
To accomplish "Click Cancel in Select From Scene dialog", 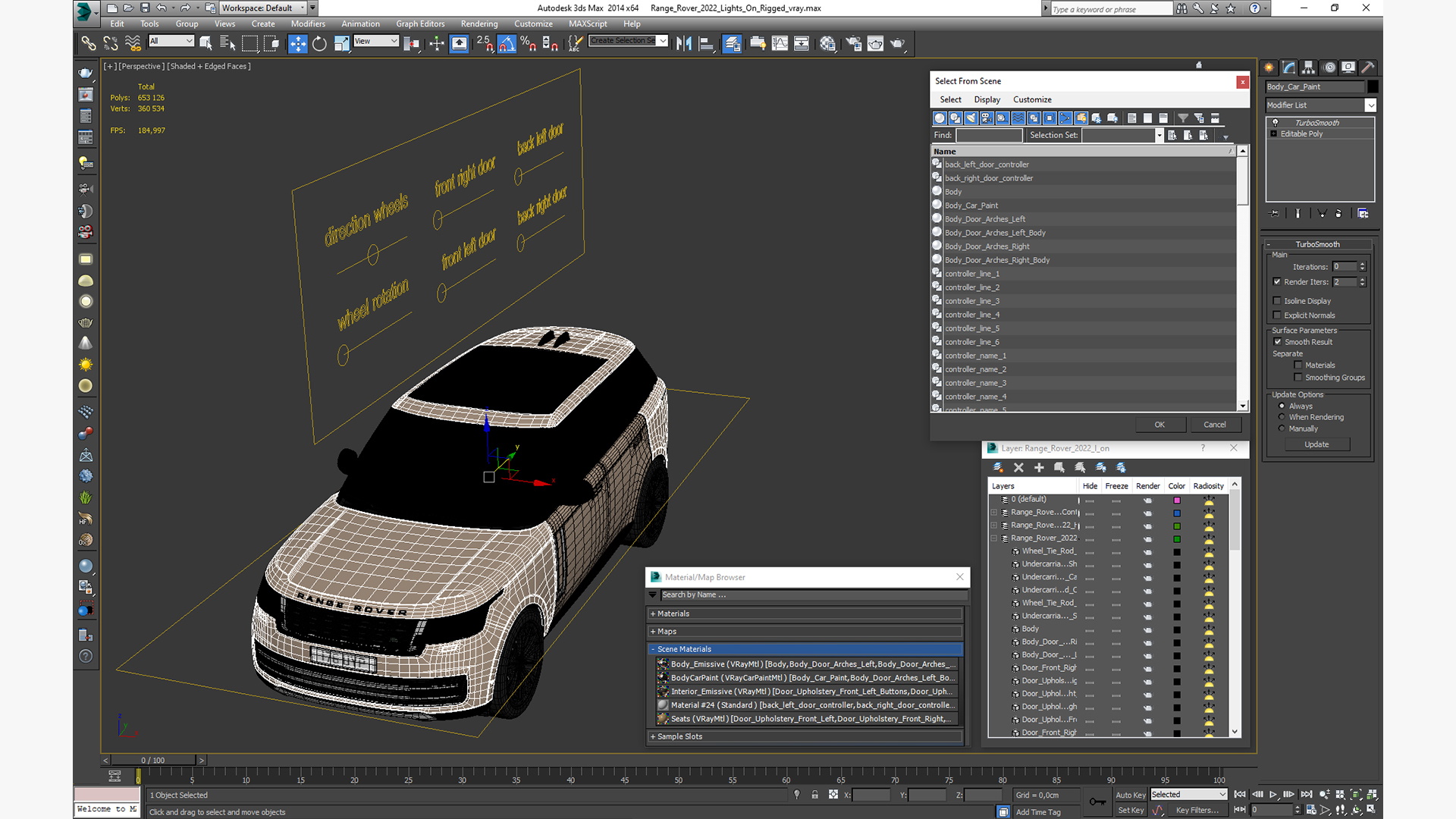I will tap(1215, 425).
